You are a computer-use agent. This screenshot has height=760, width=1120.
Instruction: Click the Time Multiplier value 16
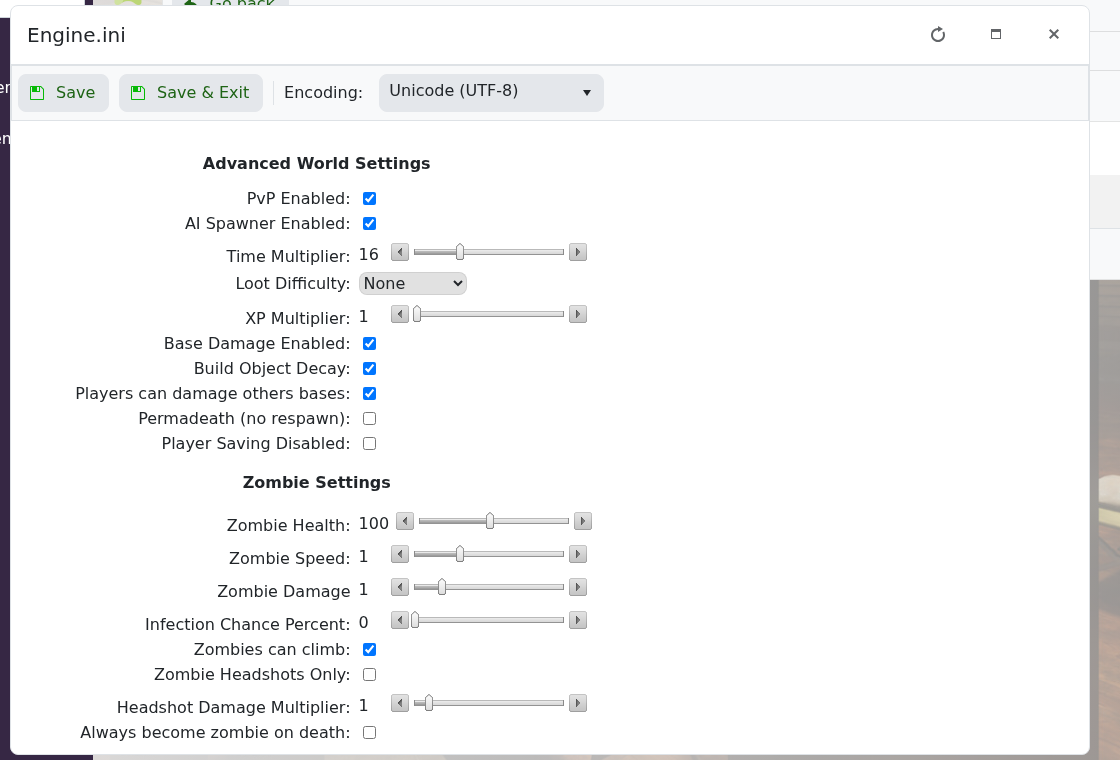[x=369, y=255]
